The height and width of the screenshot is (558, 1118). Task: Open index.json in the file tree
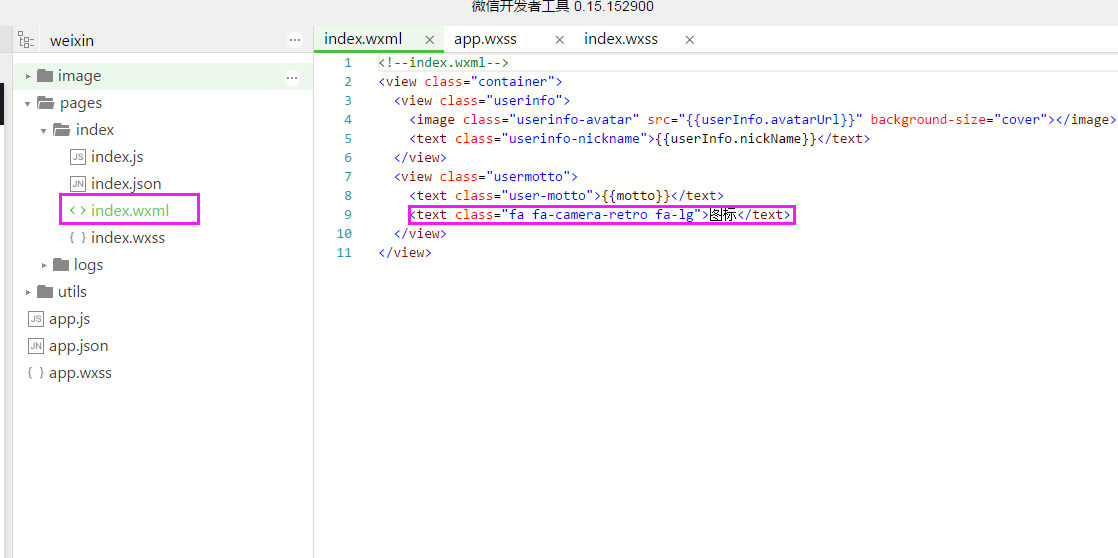[x=126, y=184]
